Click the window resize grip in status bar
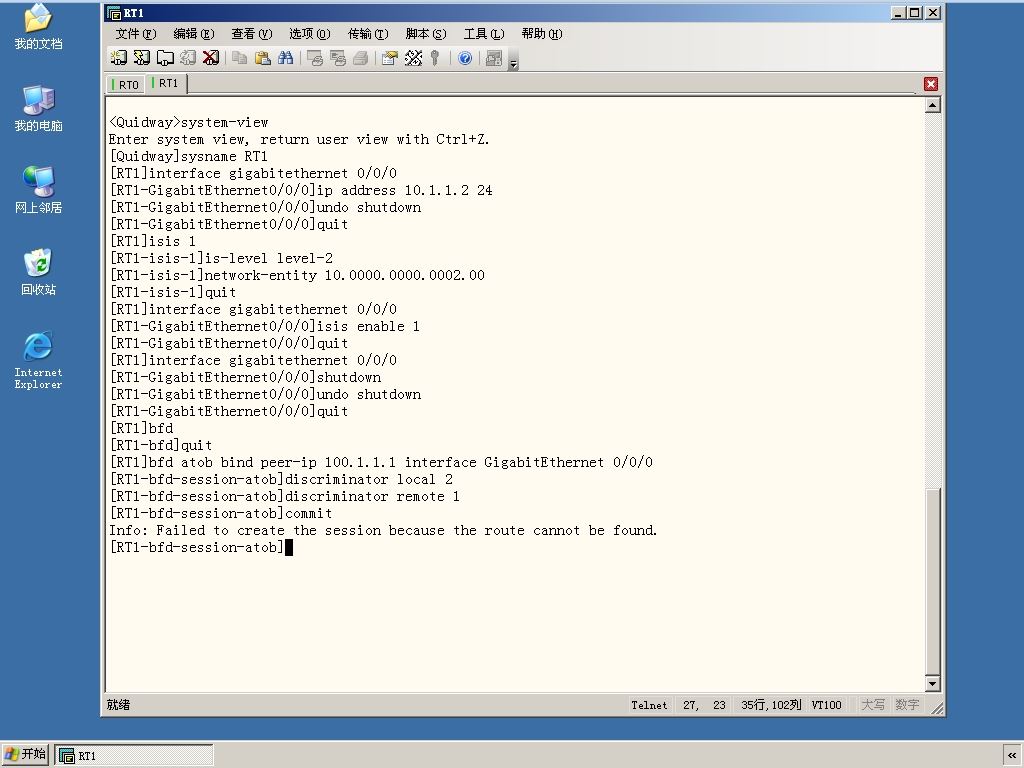 pos(936,708)
